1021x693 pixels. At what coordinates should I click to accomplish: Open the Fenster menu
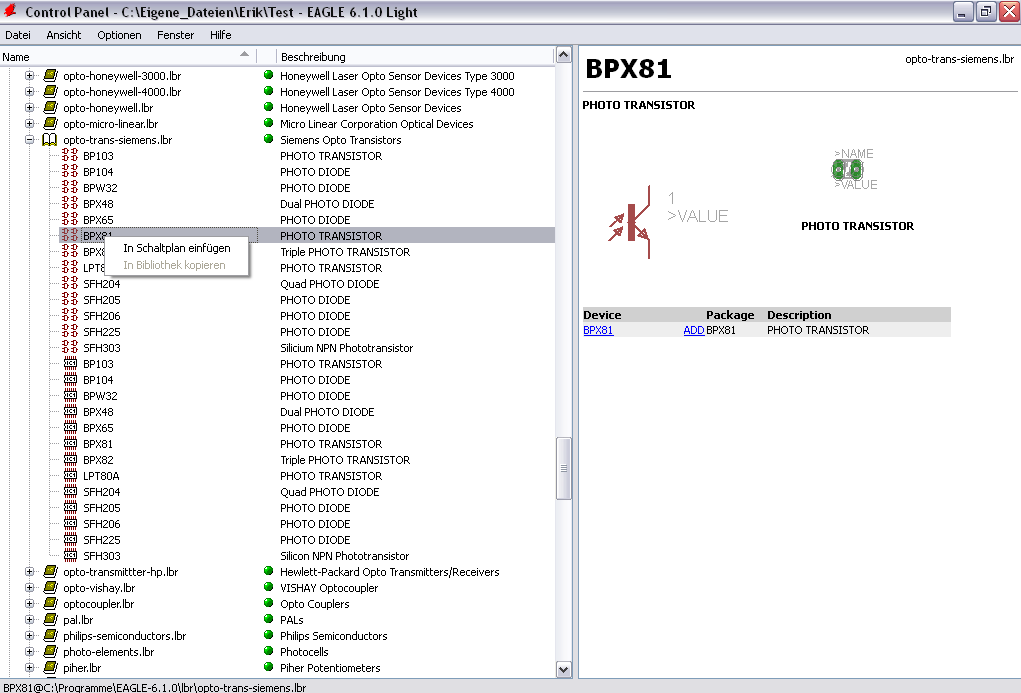[x=175, y=35]
